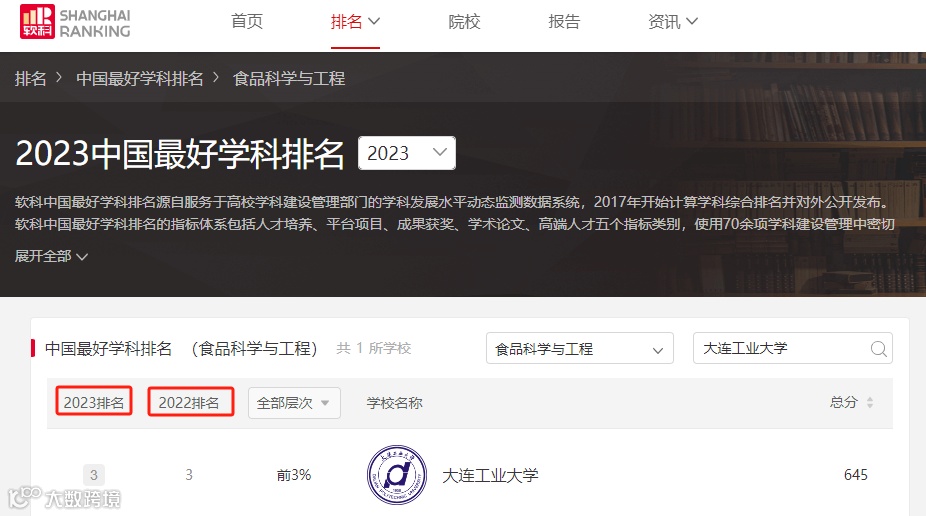Viewport: 926px width, 516px height.
Task: Open the 食品科学与工程 subject dropdown
Action: (579, 348)
